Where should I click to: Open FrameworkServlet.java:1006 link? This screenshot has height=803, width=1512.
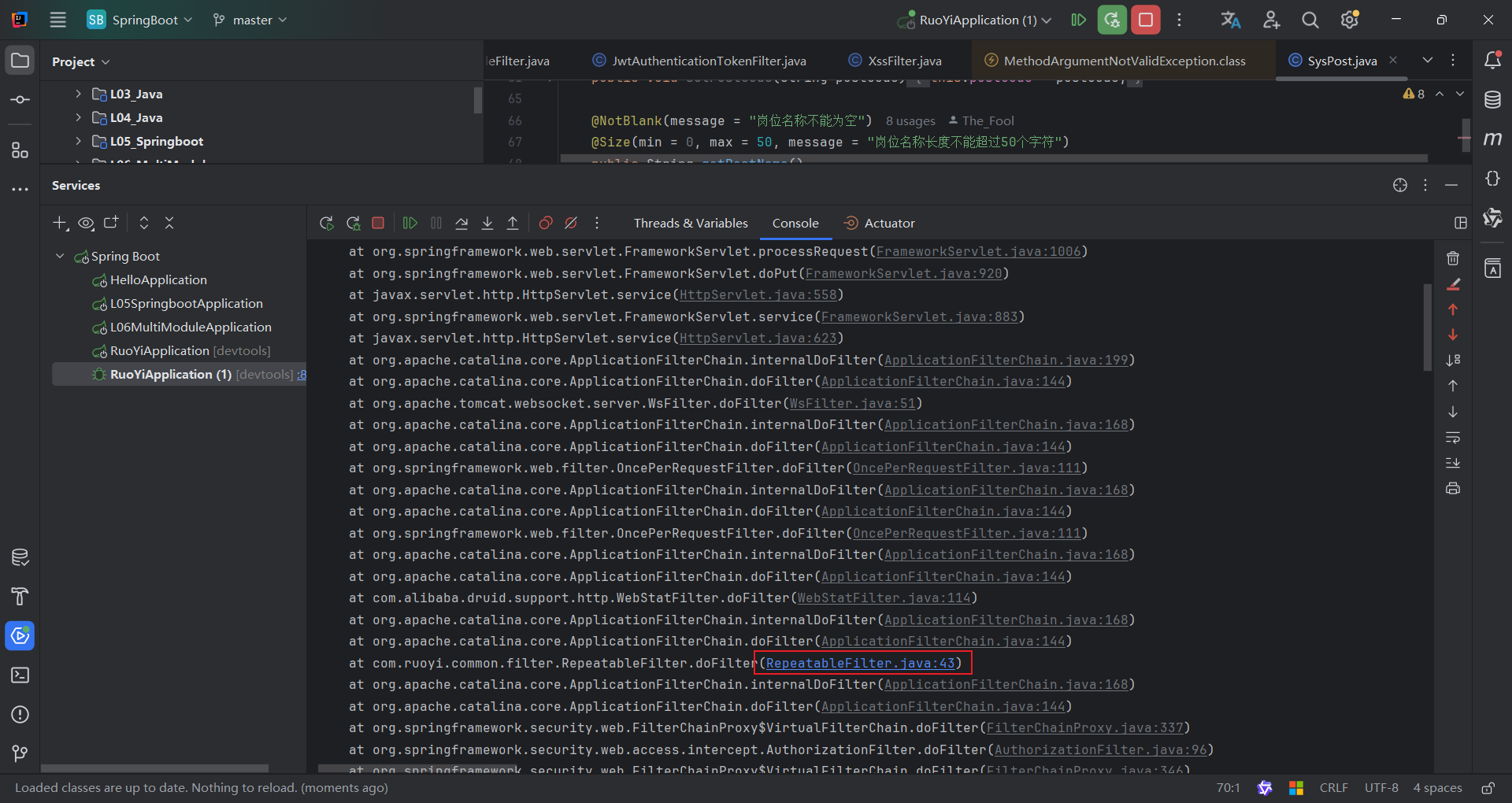click(978, 251)
